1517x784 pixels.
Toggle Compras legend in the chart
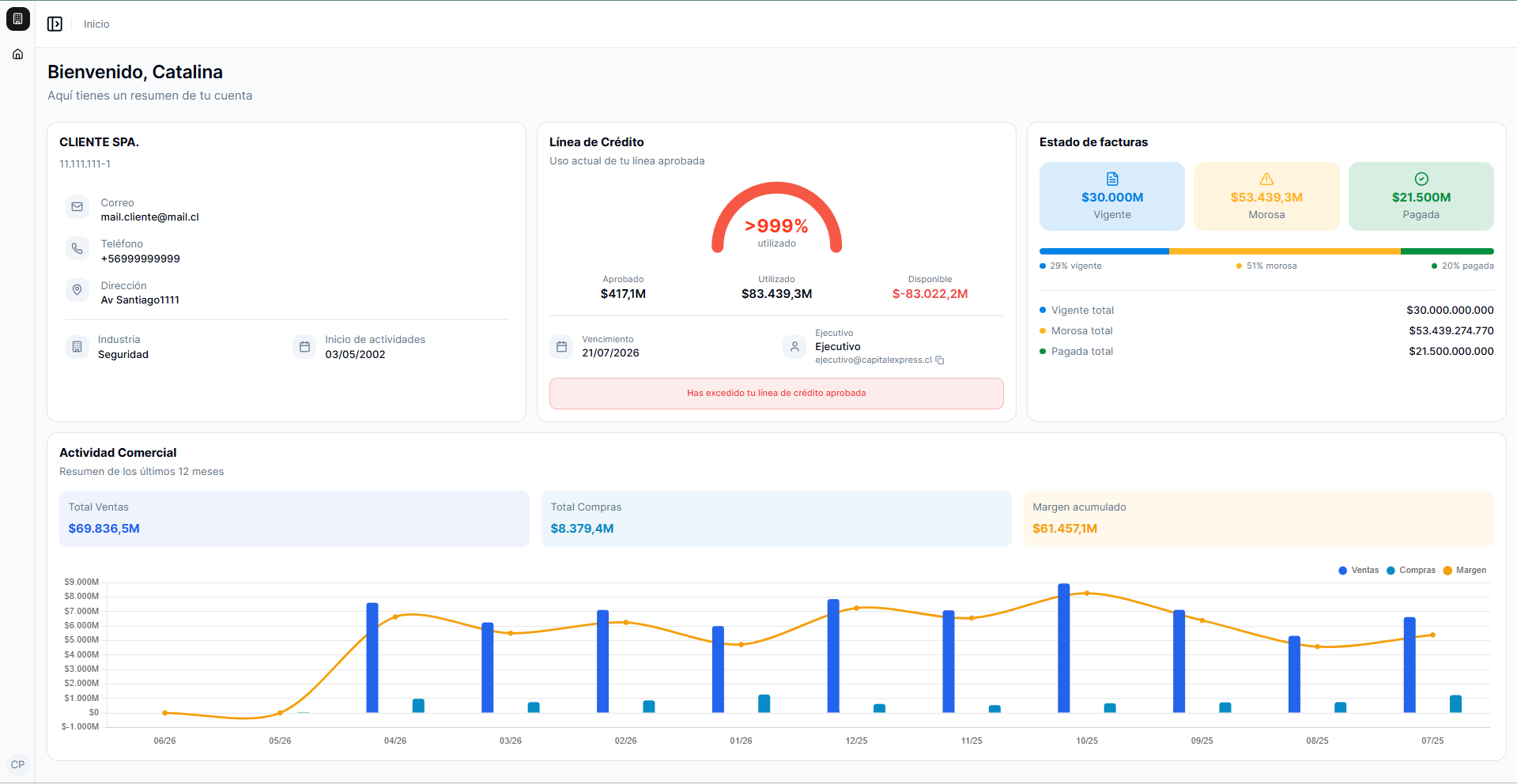click(1411, 571)
